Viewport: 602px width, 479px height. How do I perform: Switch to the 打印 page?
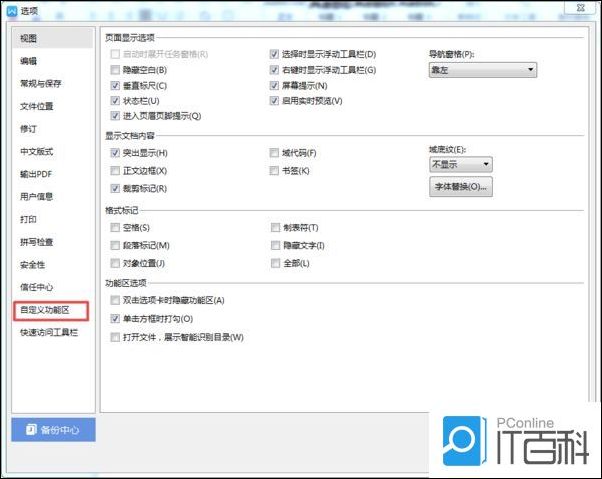pos(53,219)
